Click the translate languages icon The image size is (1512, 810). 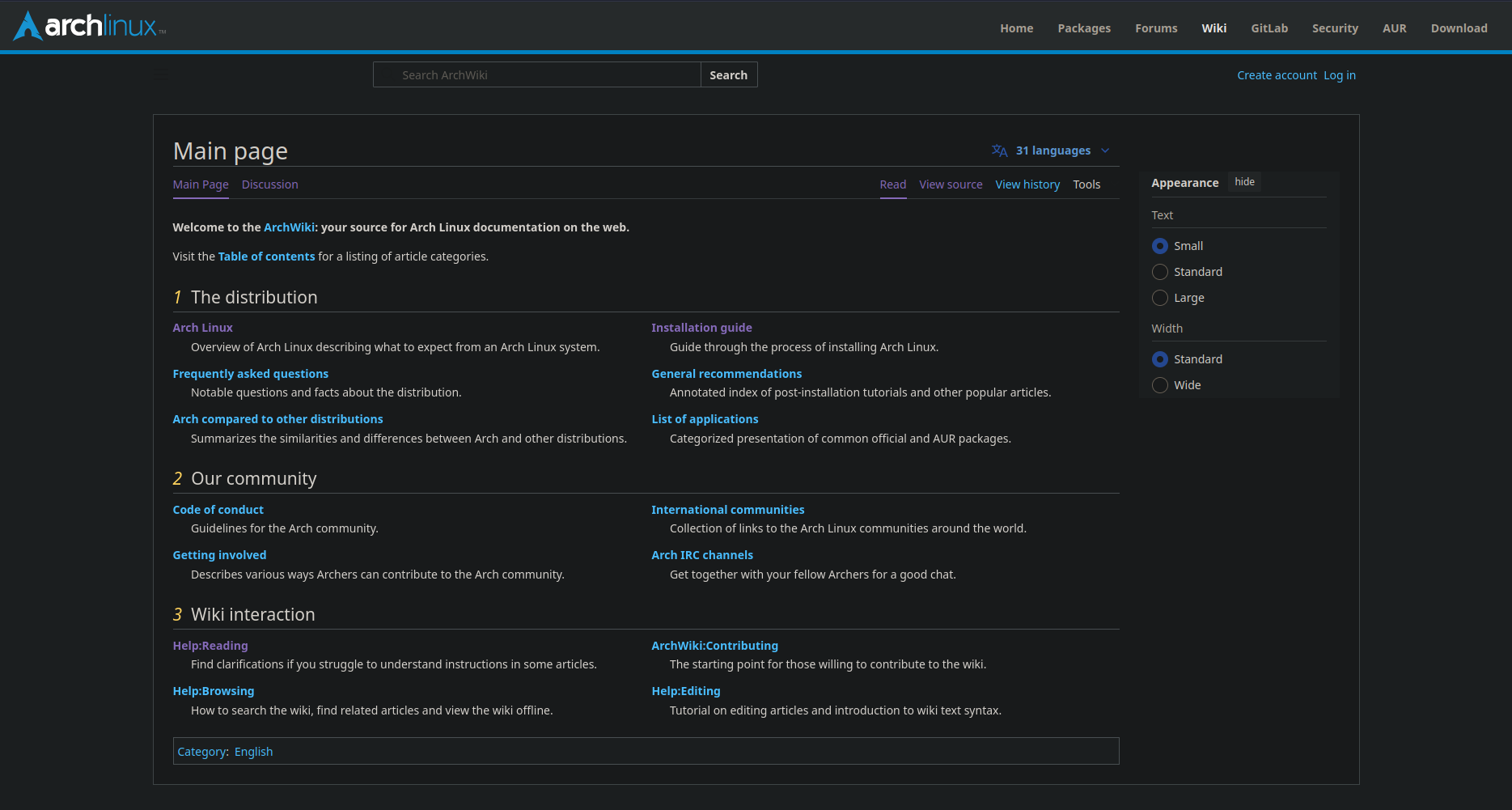(999, 151)
